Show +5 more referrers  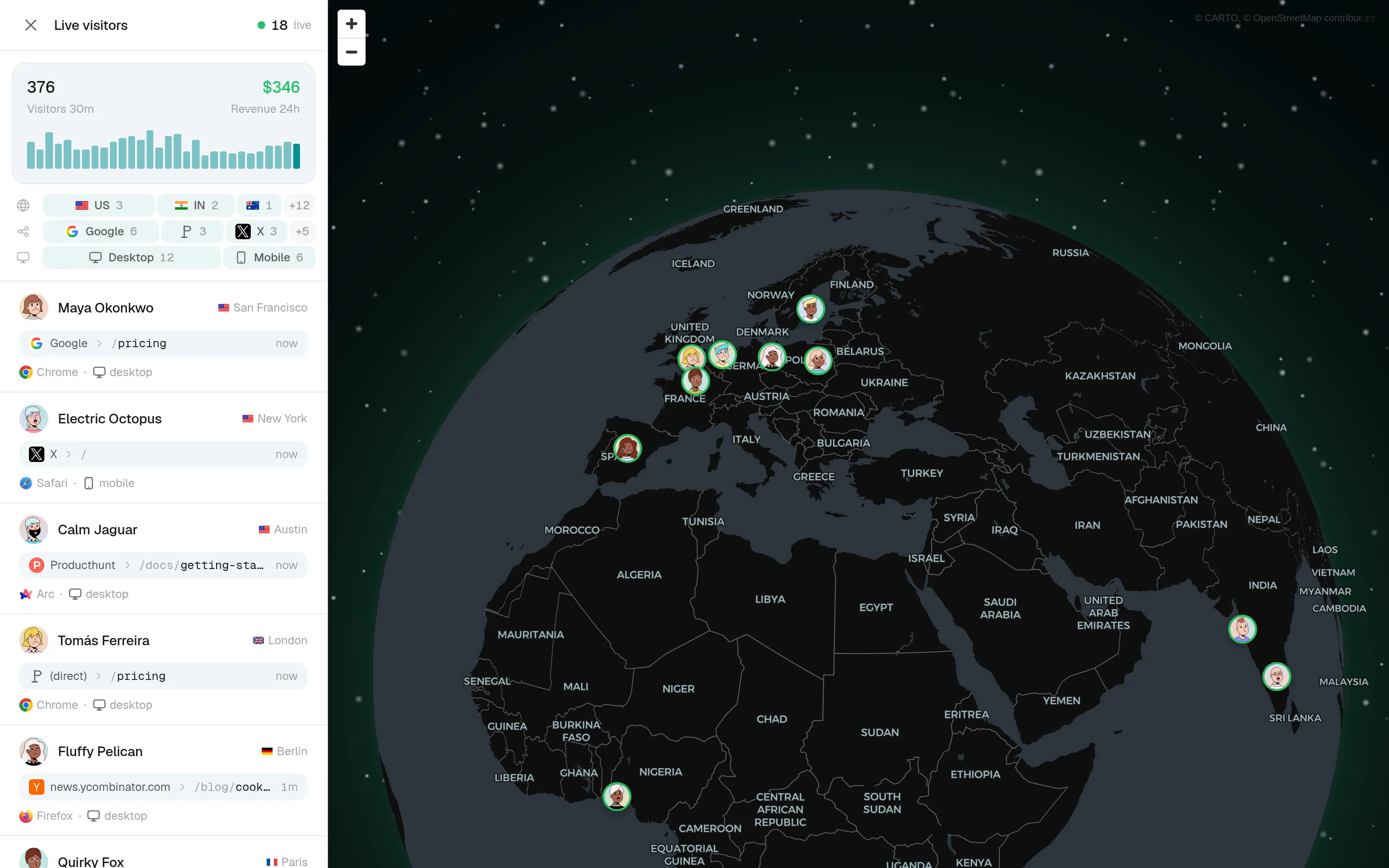click(302, 231)
